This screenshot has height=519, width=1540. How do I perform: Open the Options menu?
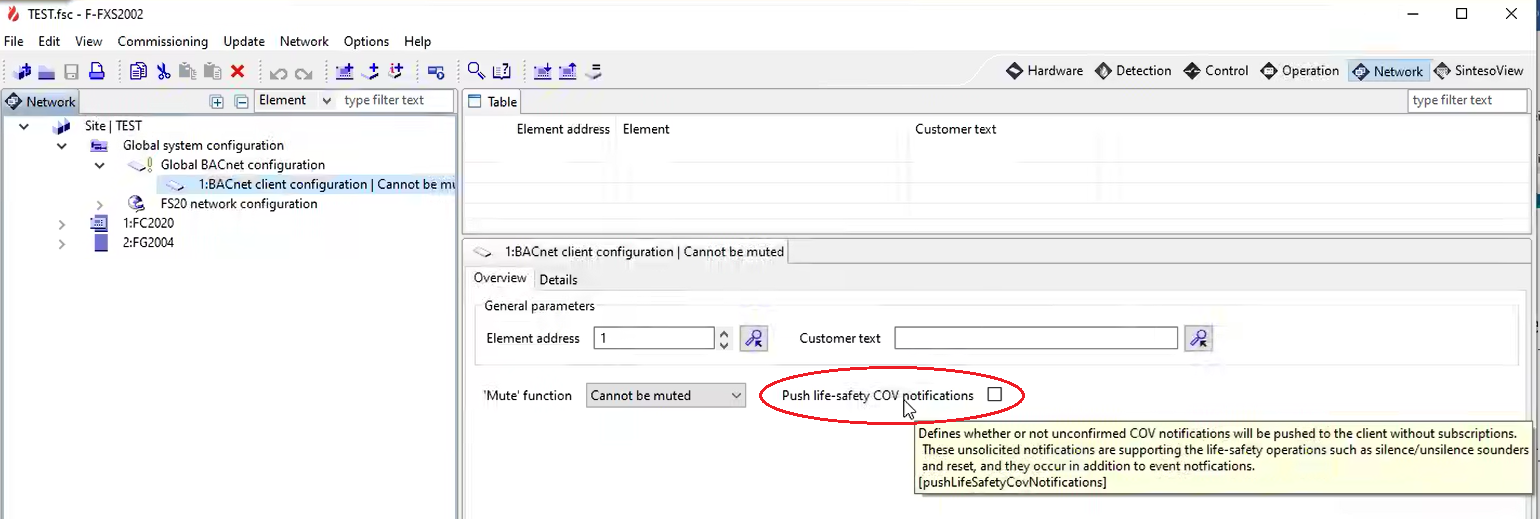[x=366, y=41]
